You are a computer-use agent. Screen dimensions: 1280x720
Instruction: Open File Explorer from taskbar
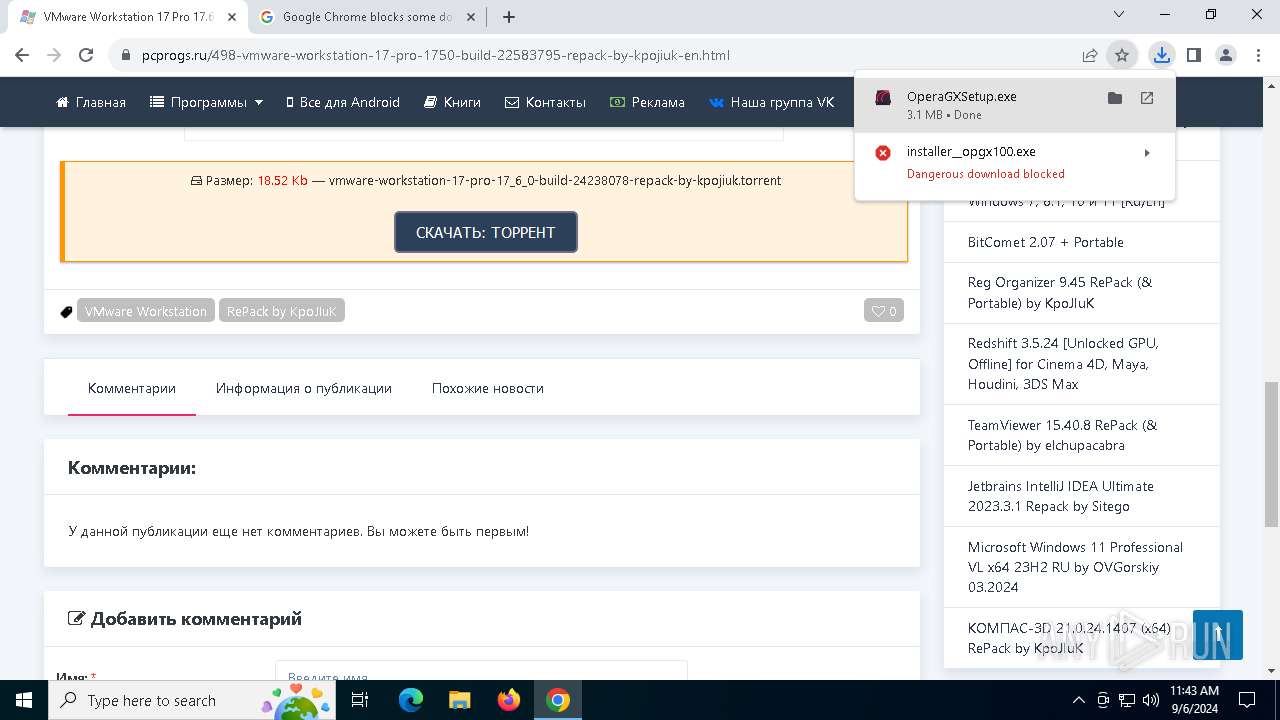point(459,700)
